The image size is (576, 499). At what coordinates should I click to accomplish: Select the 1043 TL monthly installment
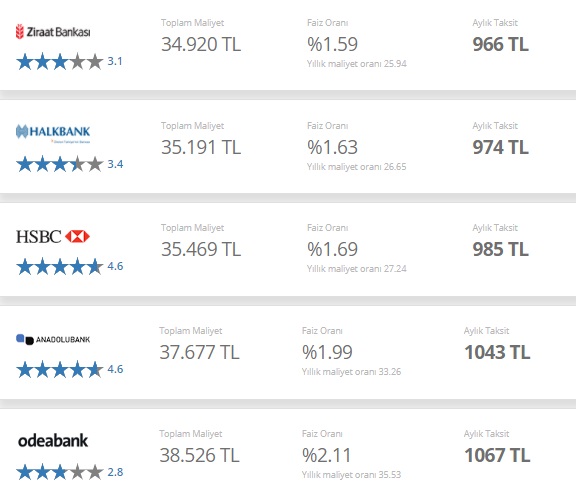click(x=497, y=352)
